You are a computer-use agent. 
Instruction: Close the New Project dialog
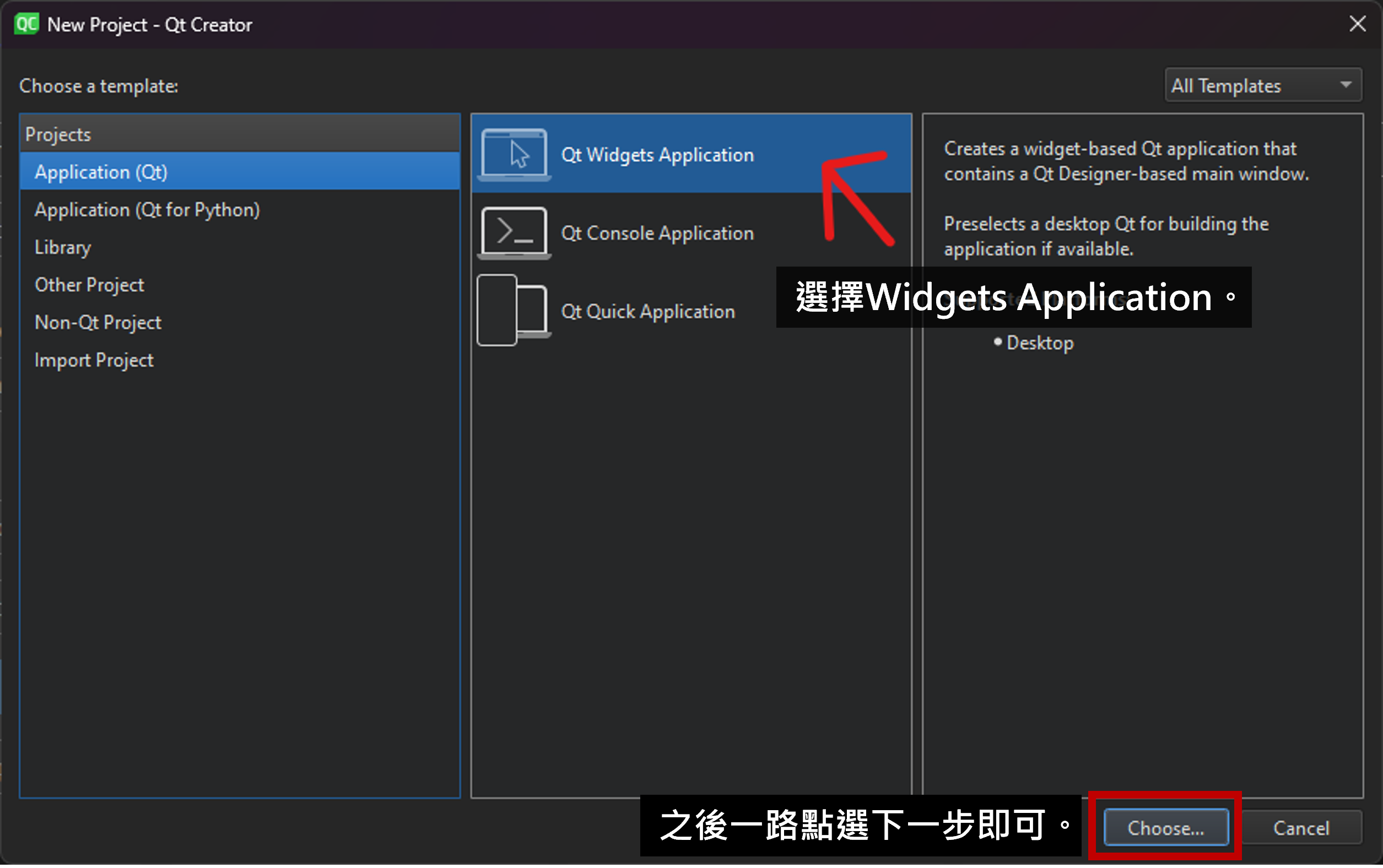pyautogui.click(x=1357, y=24)
